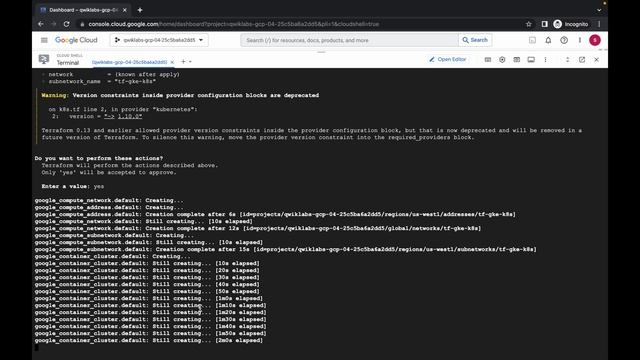Open the browser tab search chevron
The height and width of the screenshot is (360, 640).
pyautogui.click(x=599, y=10)
